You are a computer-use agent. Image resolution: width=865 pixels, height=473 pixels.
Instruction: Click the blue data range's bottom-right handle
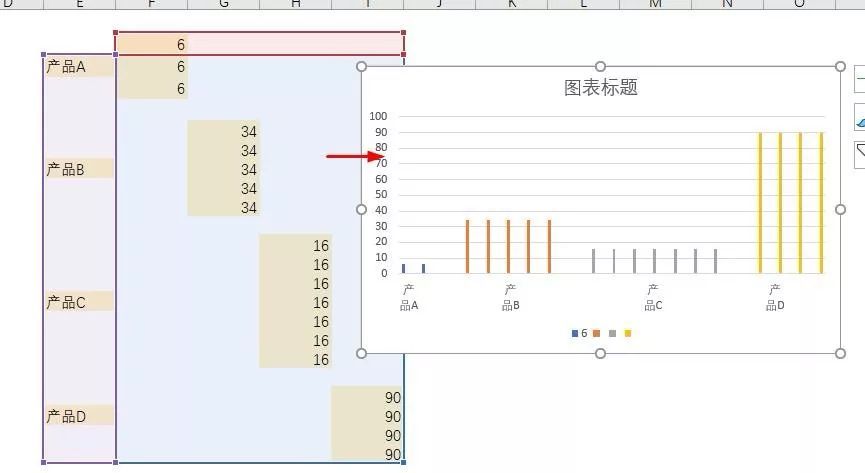[x=403, y=462]
